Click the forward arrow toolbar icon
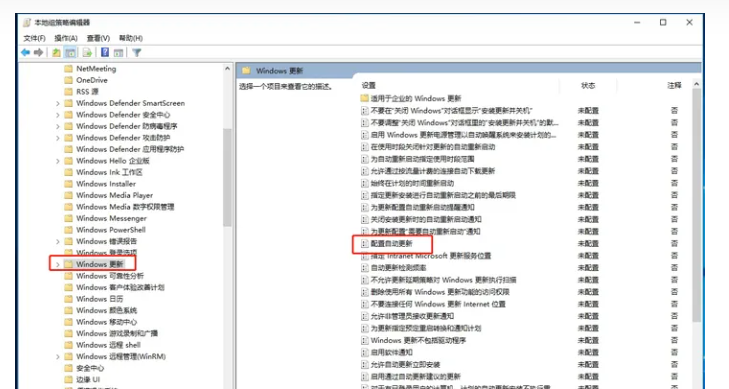Viewport: 729px width, 389px height. click(39, 53)
